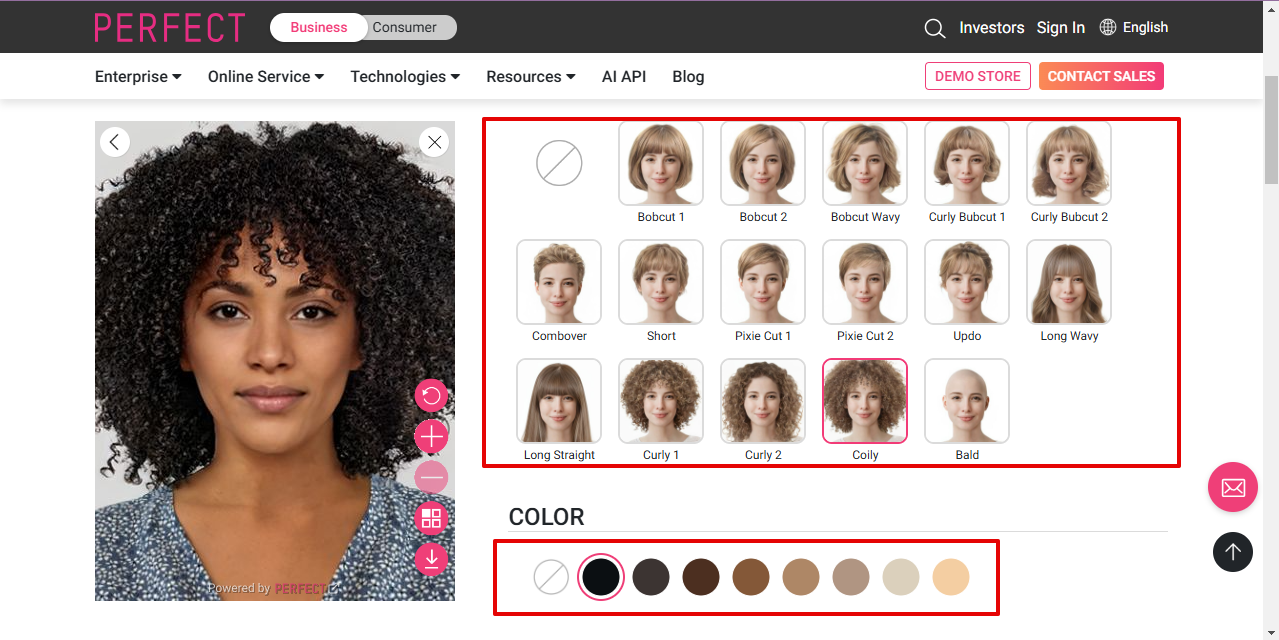Choose the Long Wavy hairstyle
The width and height of the screenshot is (1279, 640).
point(1069,282)
